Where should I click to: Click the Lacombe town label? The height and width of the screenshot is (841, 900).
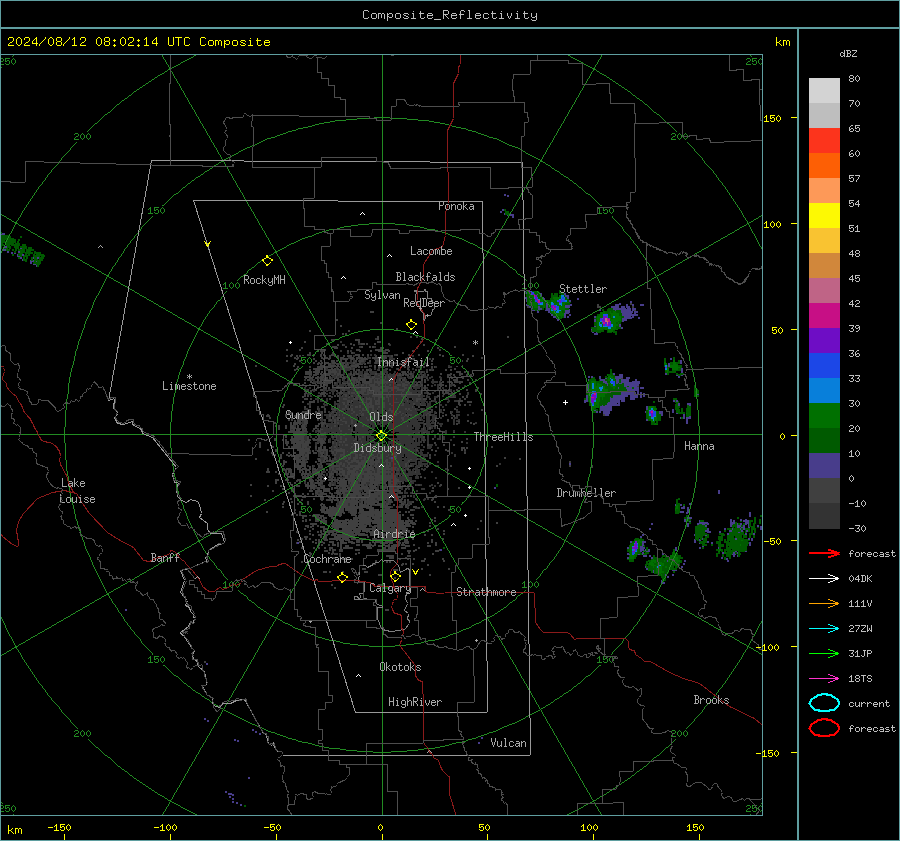click(431, 251)
